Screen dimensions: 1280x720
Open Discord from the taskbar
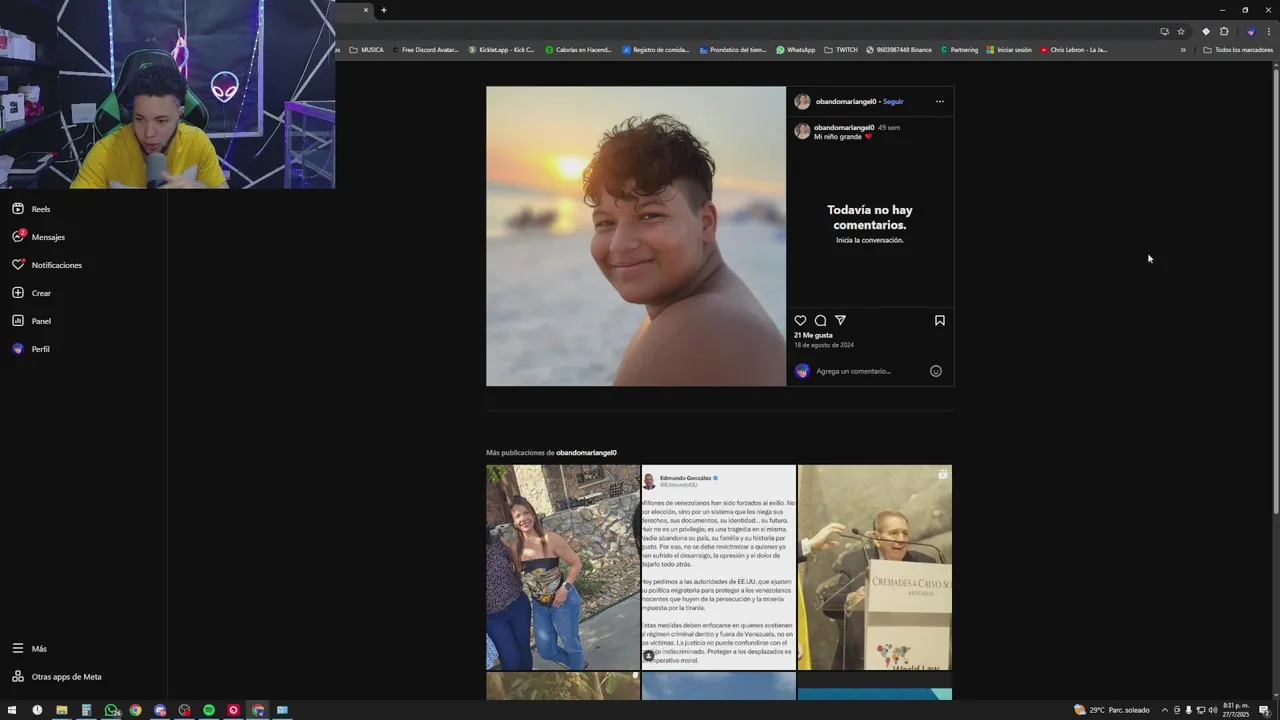(160, 710)
